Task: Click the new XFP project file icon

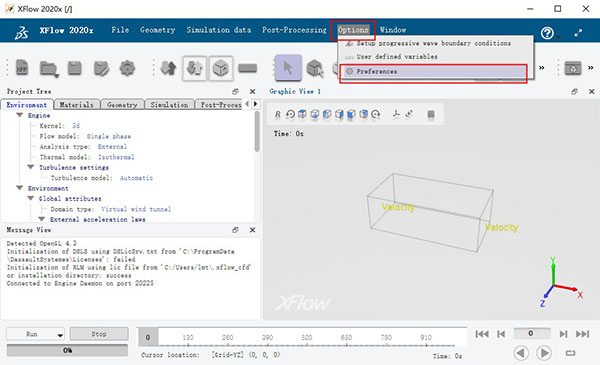Action: click(23, 68)
